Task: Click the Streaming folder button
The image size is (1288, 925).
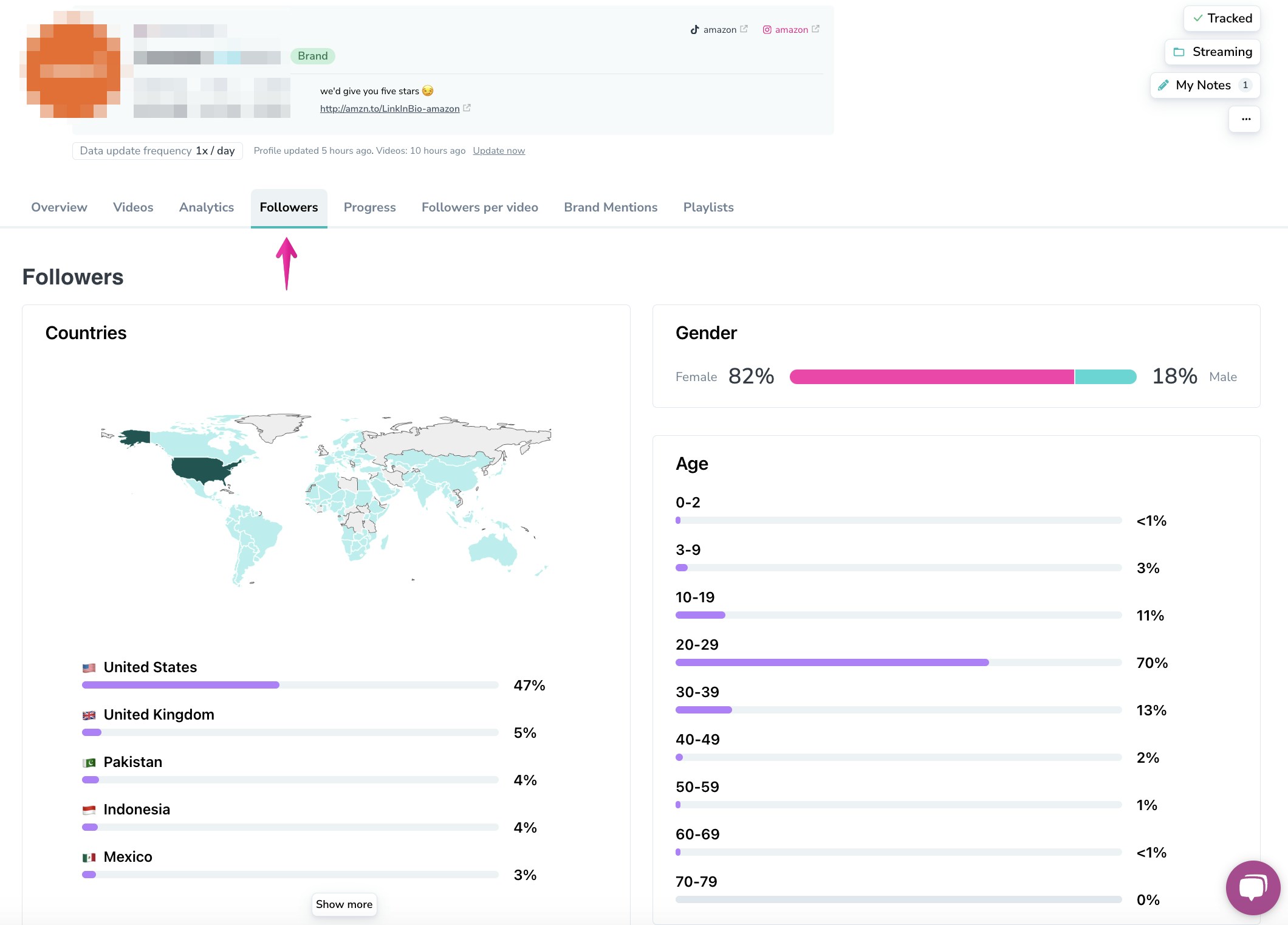Action: click(x=1212, y=52)
